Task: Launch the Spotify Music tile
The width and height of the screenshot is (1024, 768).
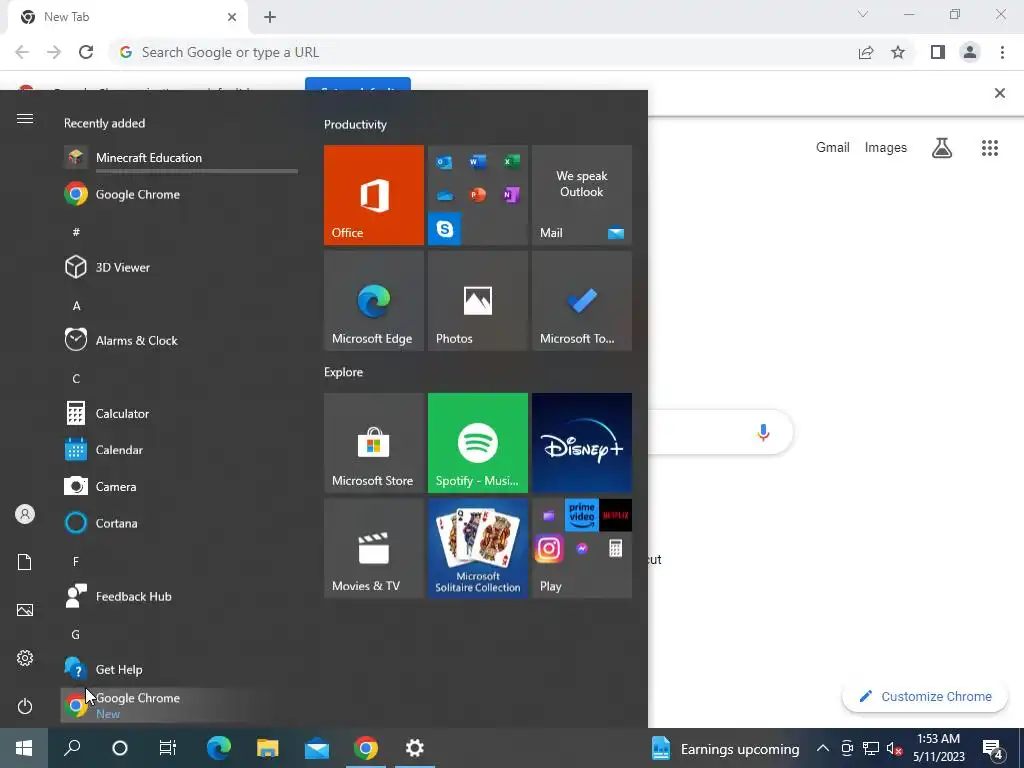Action: (477, 443)
